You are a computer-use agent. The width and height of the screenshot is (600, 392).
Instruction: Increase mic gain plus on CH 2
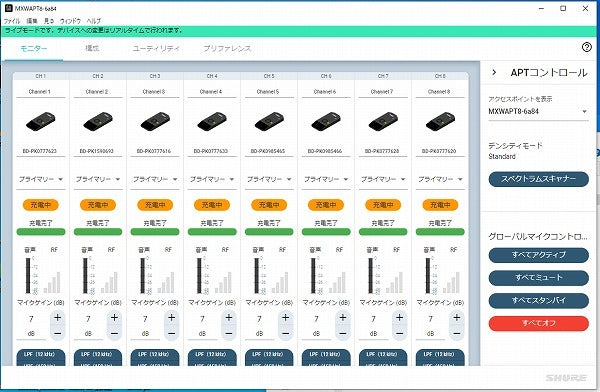point(114,317)
